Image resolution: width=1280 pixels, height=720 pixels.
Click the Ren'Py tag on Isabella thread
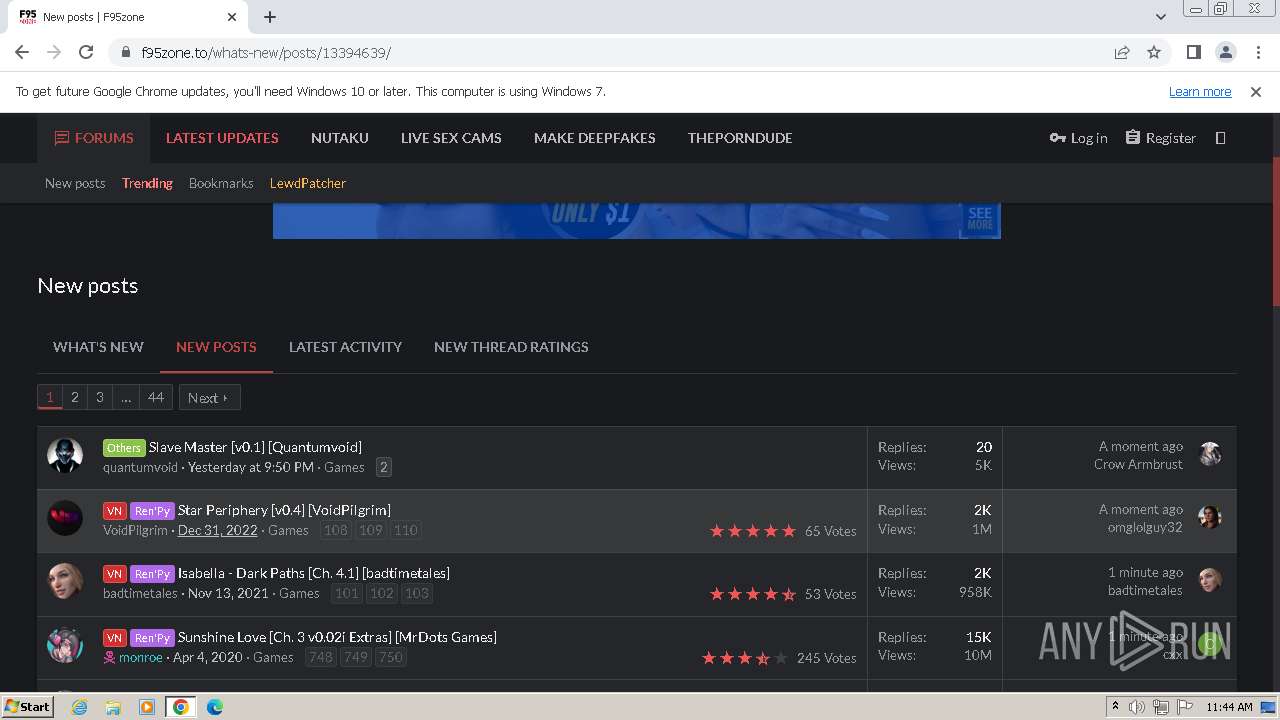pos(152,574)
